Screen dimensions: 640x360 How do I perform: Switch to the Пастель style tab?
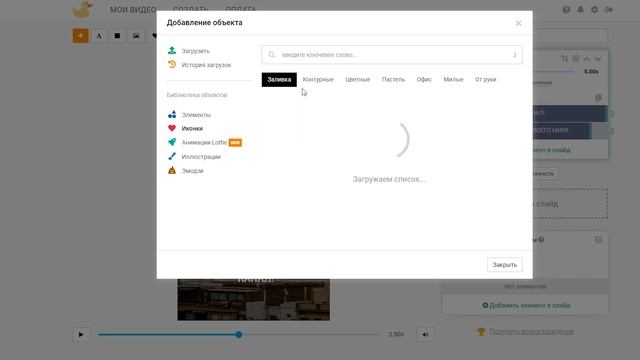(x=393, y=80)
